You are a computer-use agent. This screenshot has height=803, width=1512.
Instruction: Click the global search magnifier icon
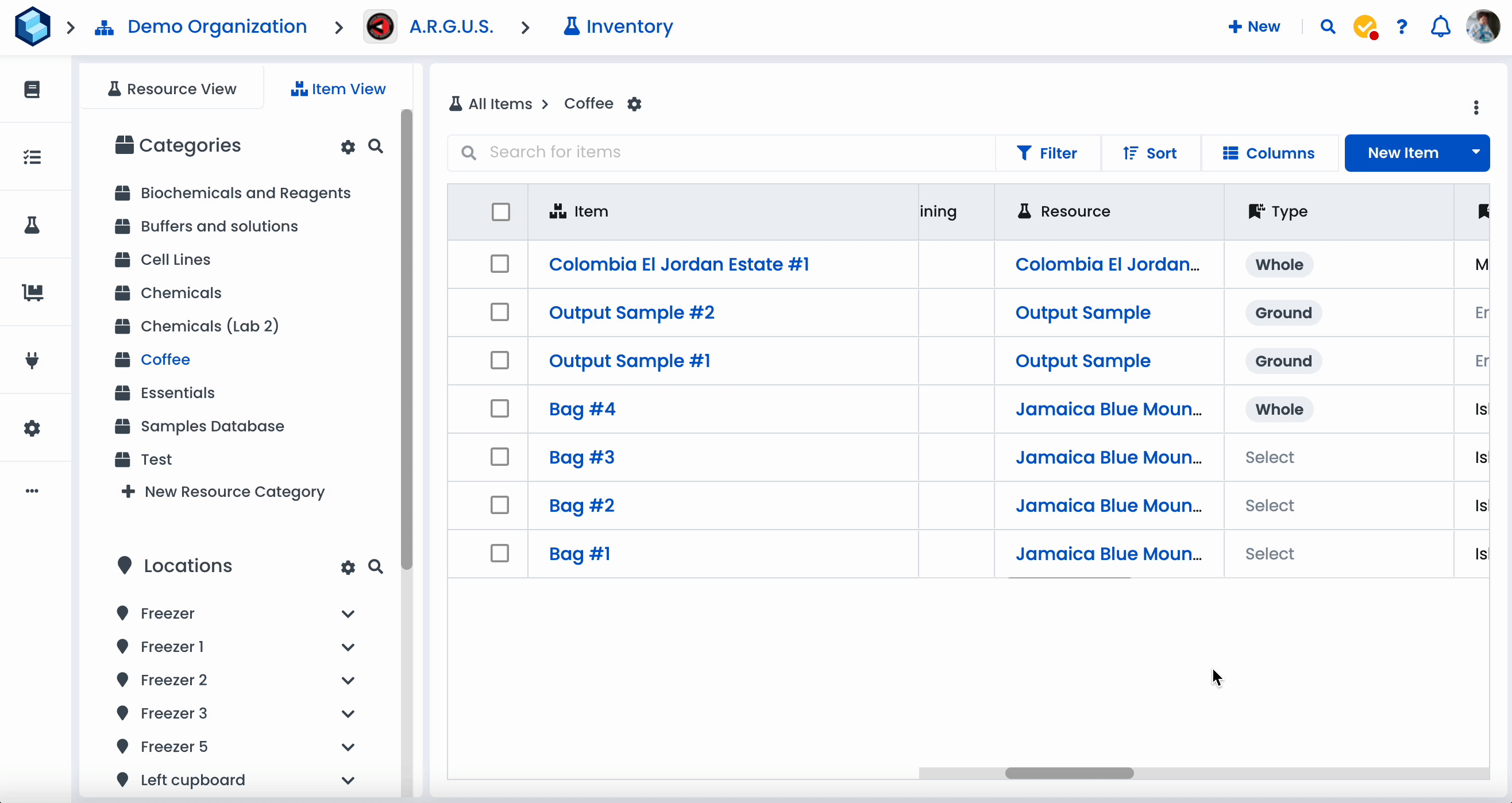(1328, 26)
